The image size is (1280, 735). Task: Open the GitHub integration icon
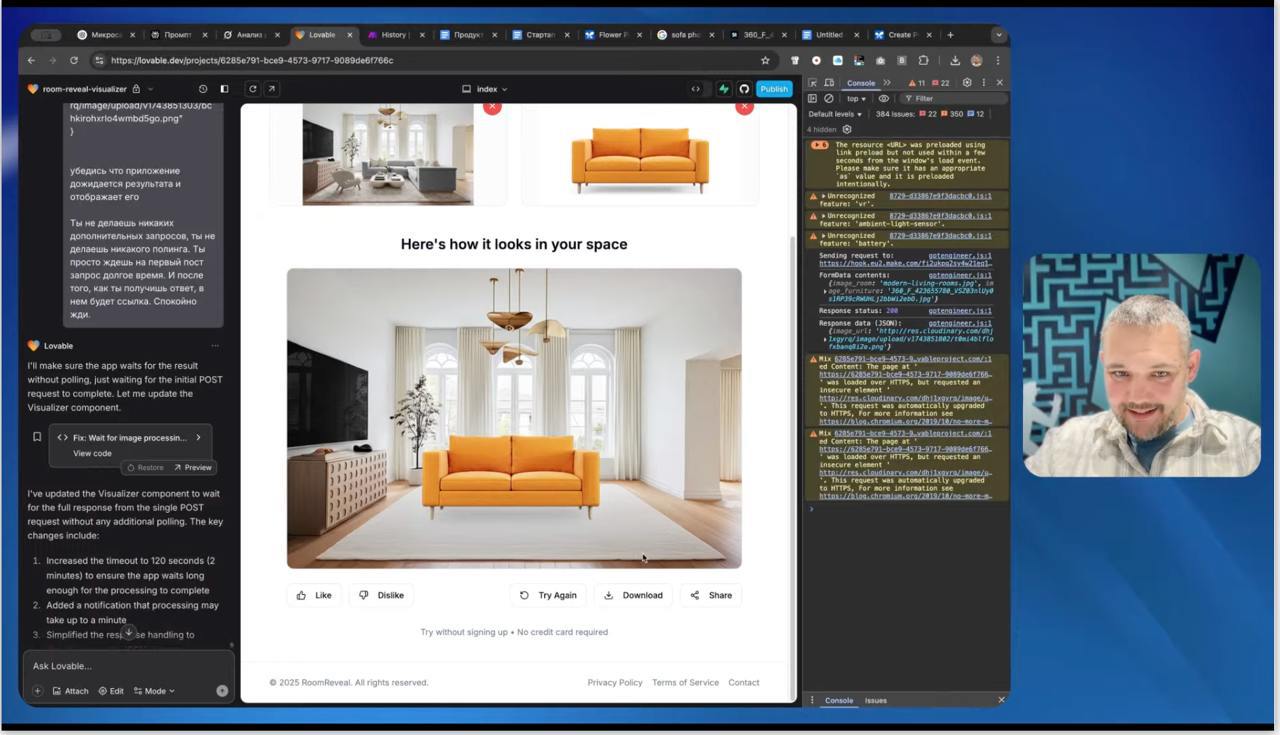(744, 89)
